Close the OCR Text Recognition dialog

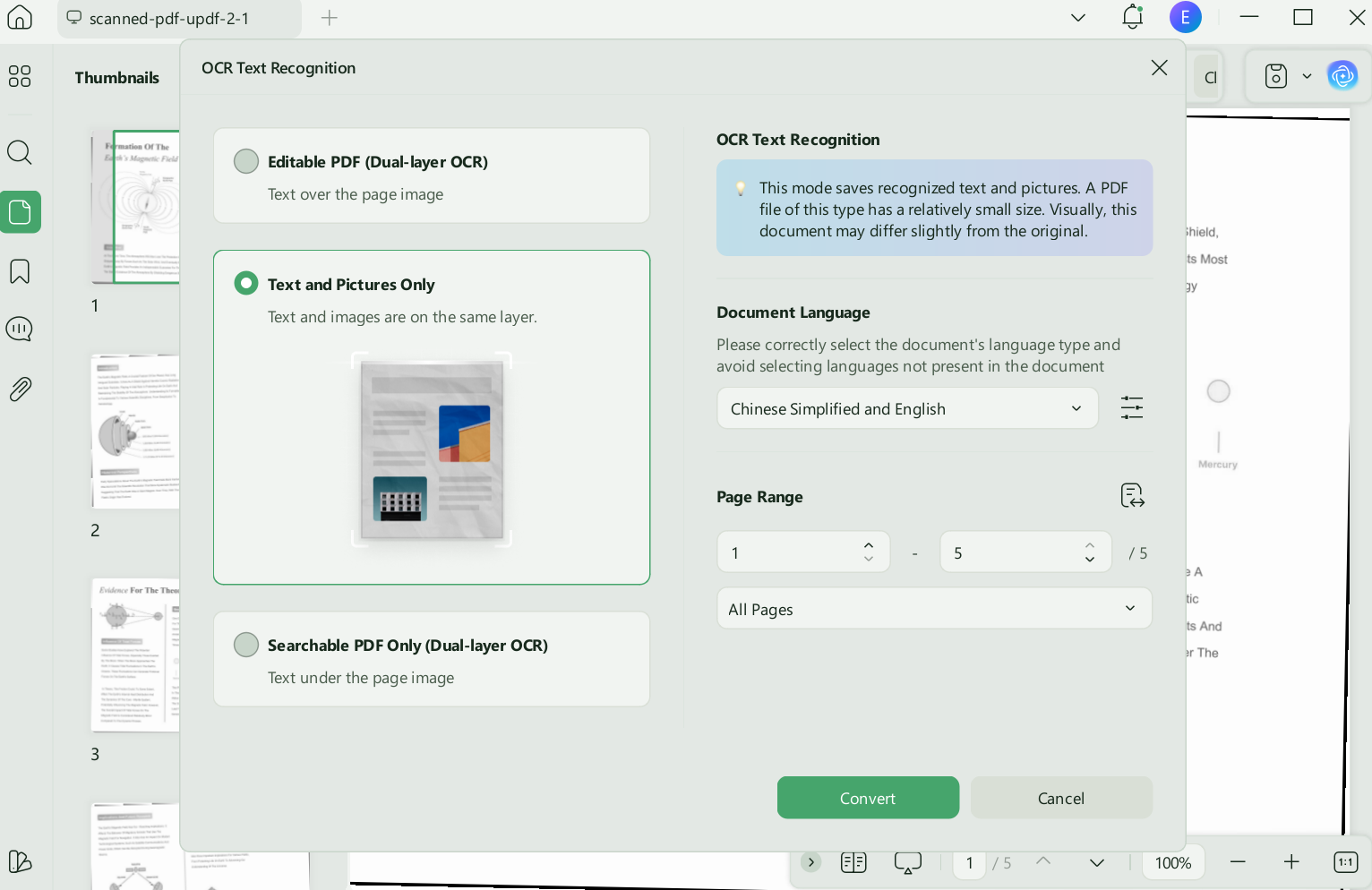pyautogui.click(x=1159, y=68)
